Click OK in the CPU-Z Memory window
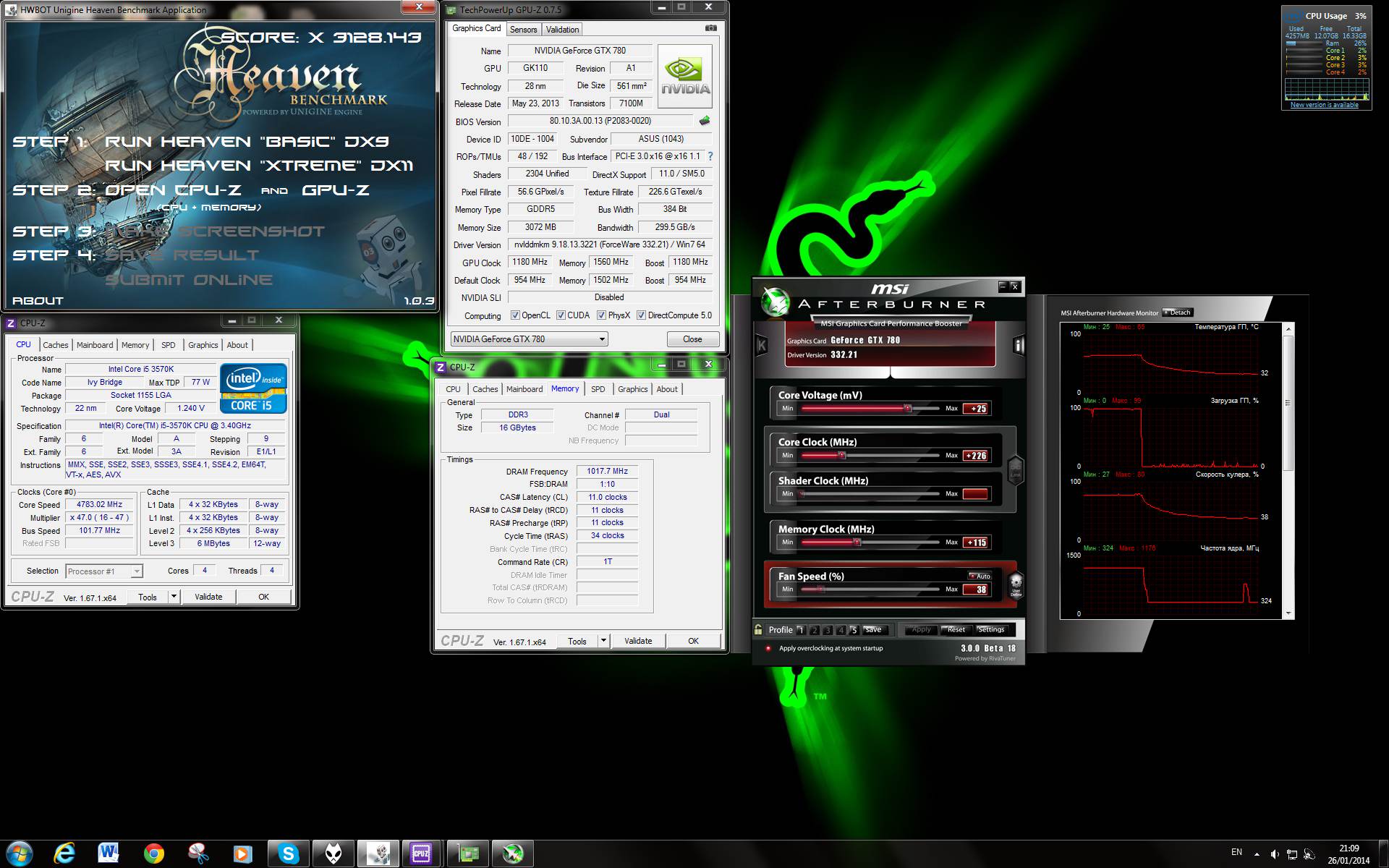Screen dimensions: 1389x868 click(x=693, y=641)
